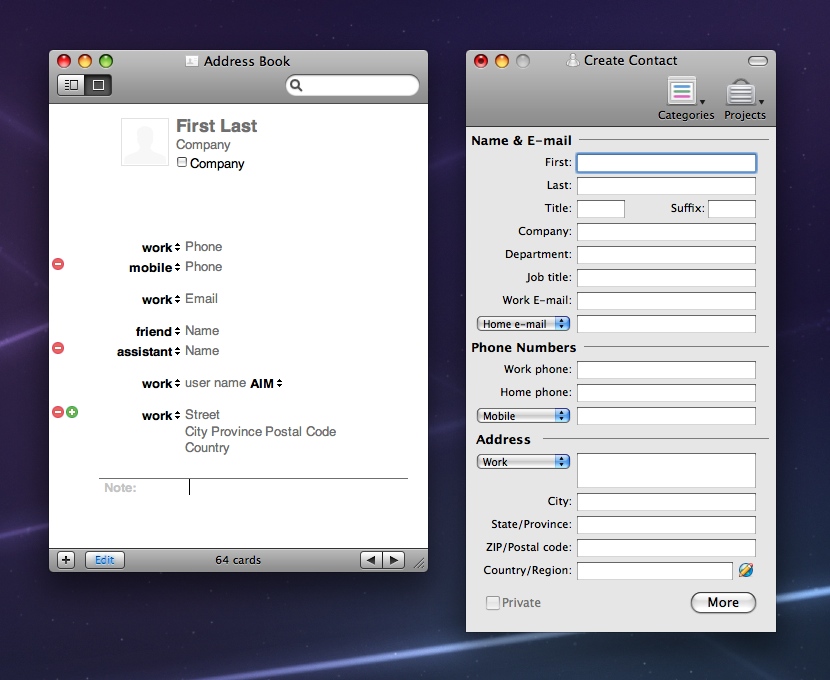Viewport: 830px width, 680px height.
Task: Enable the Company checkbox
Action: point(182,162)
